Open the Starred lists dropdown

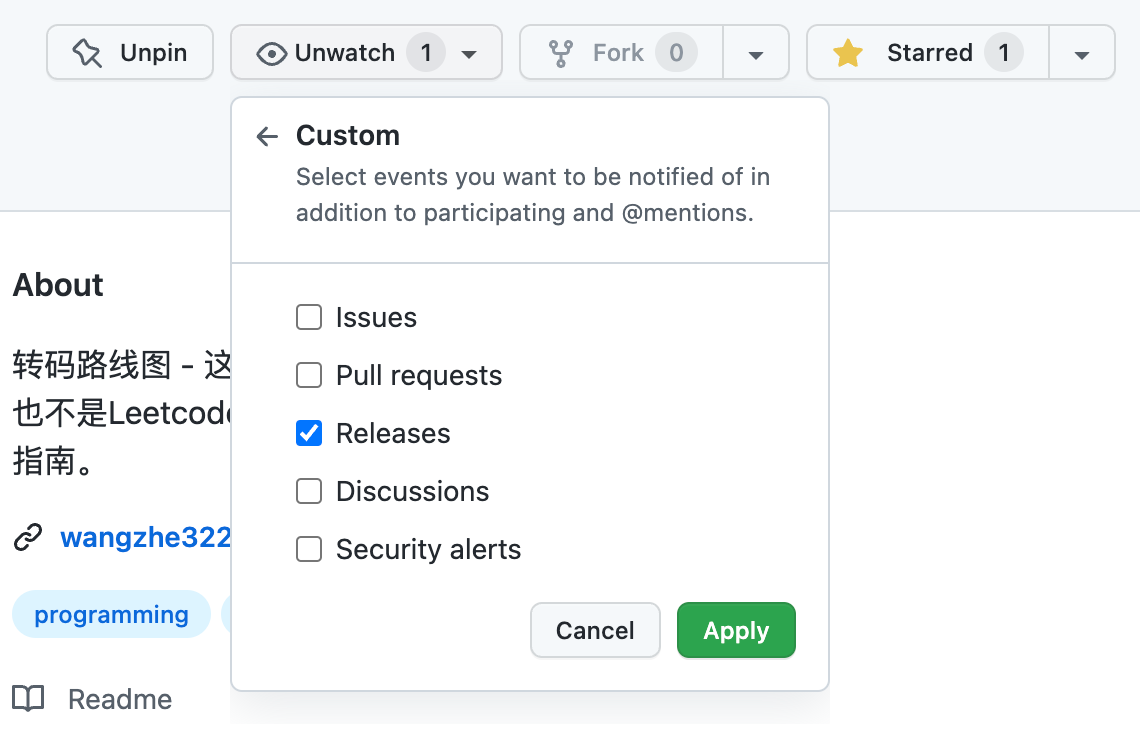[1081, 54]
